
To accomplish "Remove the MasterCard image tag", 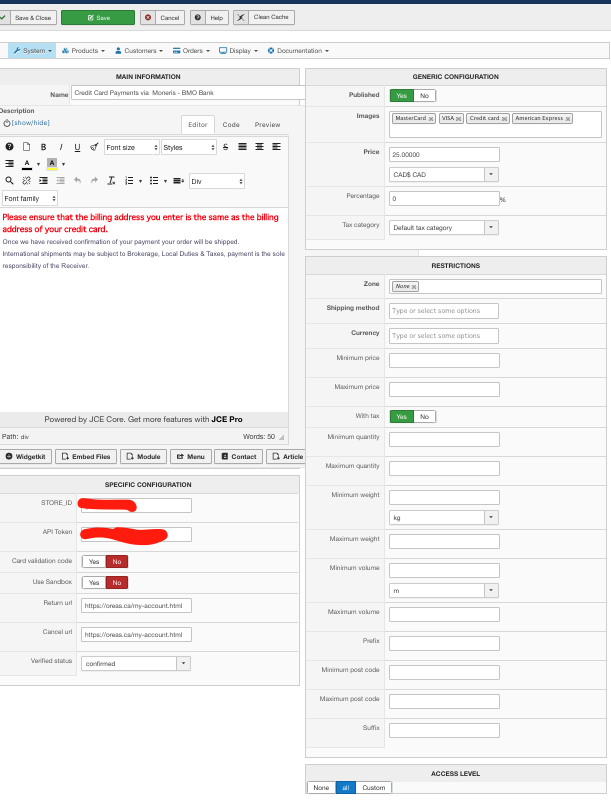I will pyautogui.click(x=431, y=119).
